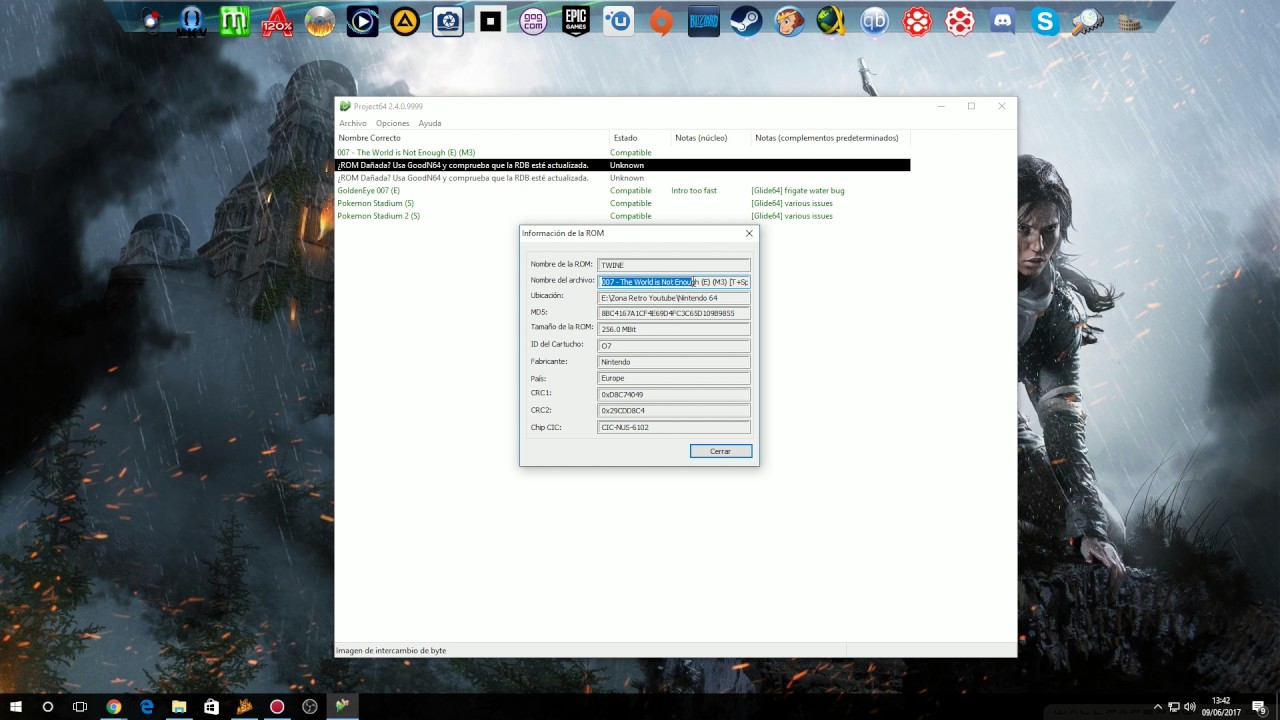The width and height of the screenshot is (1280, 720).
Task: Select the unhighlighted ¿ROM Dañada? row
Action: pyautogui.click(x=622, y=178)
